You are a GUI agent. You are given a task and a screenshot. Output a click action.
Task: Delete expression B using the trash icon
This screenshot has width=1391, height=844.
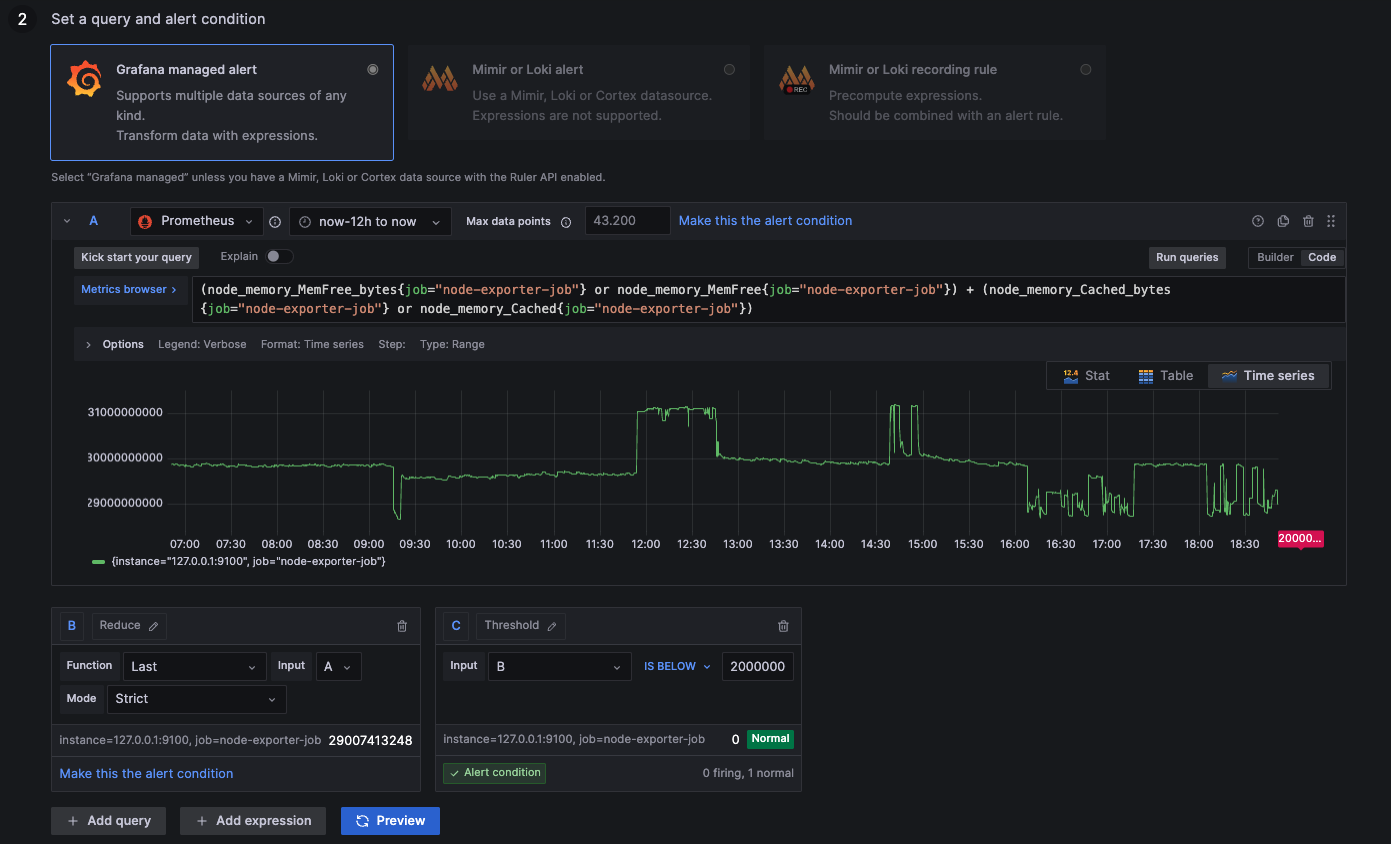click(x=402, y=626)
